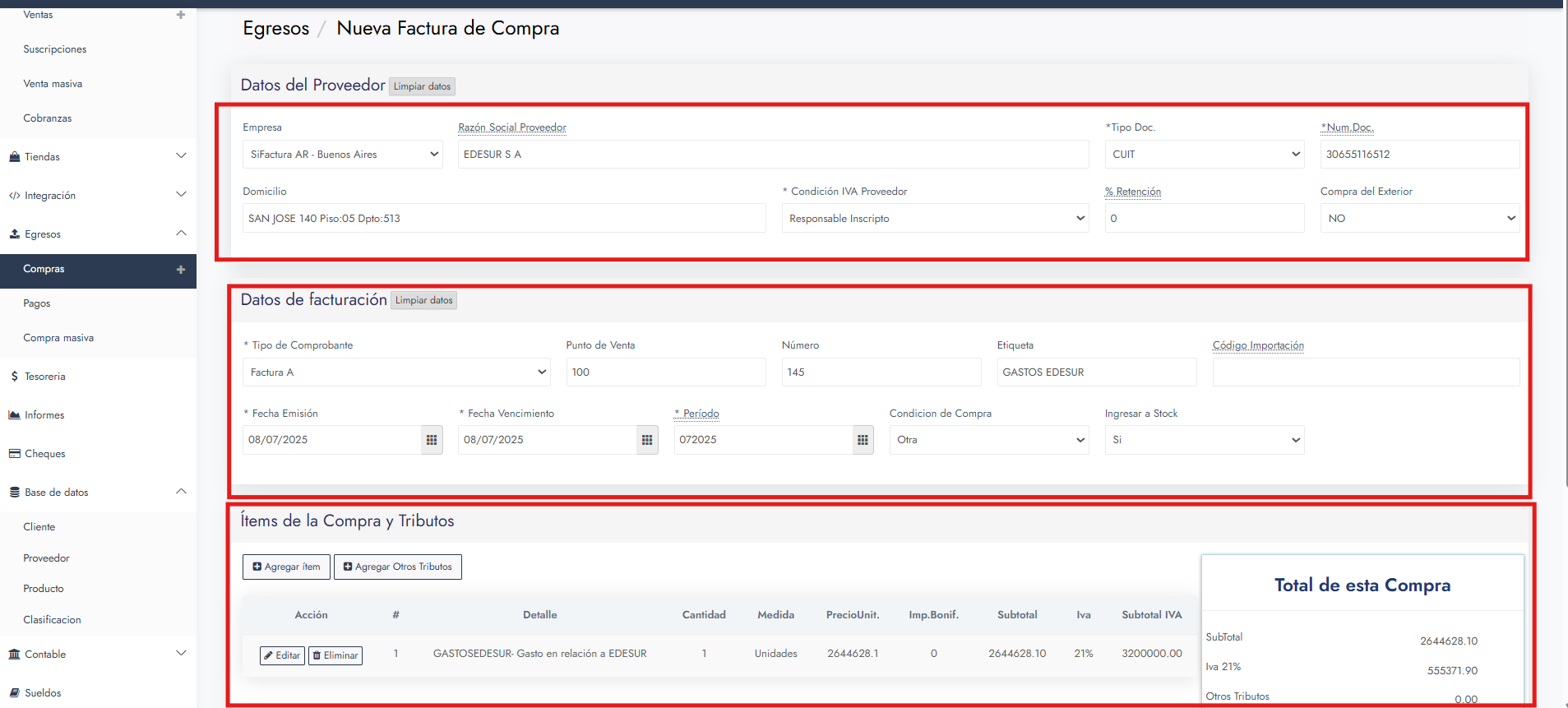Viewport: 1568px width, 708px height.
Task: Open calendar picker for Fecha Emisión
Action: click(x=432, y=440)
